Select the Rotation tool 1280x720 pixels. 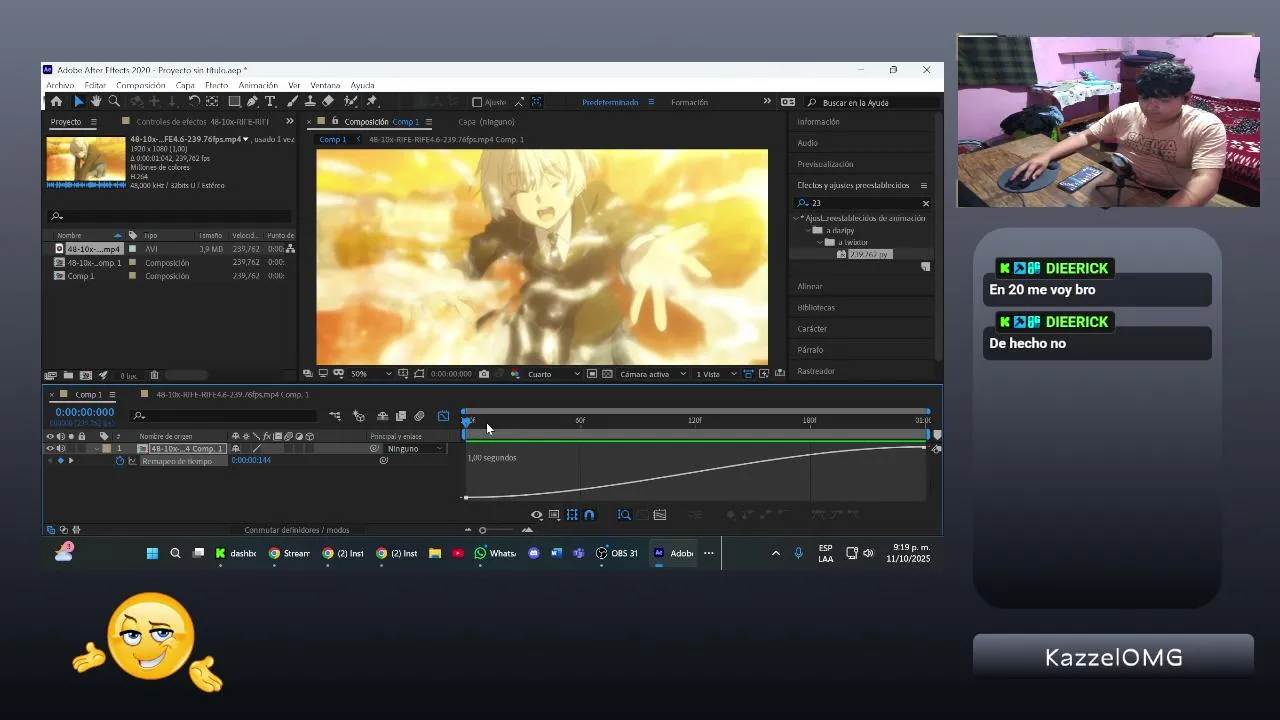tap(194, 102)
